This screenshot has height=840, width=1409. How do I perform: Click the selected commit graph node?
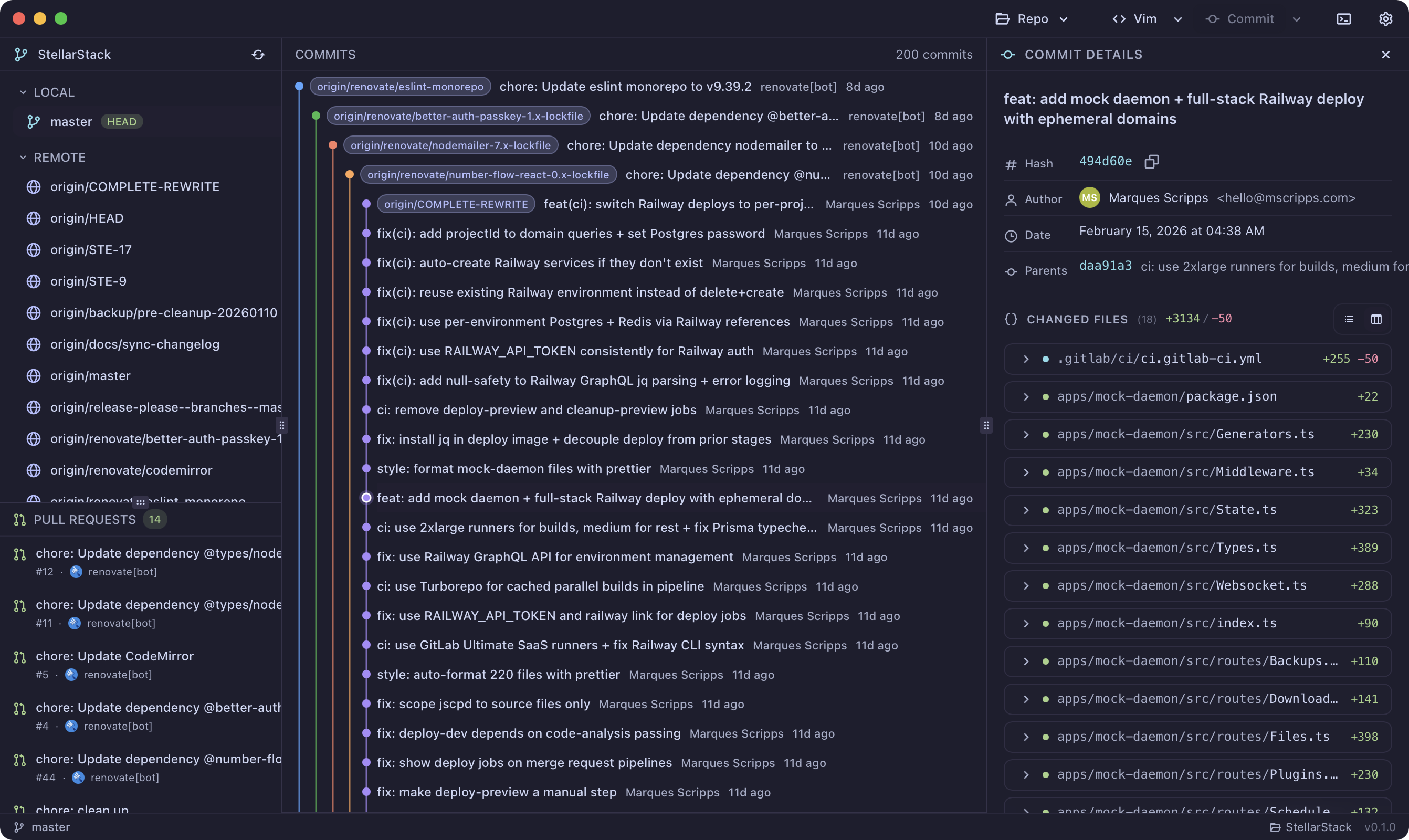tap(366, 498)
